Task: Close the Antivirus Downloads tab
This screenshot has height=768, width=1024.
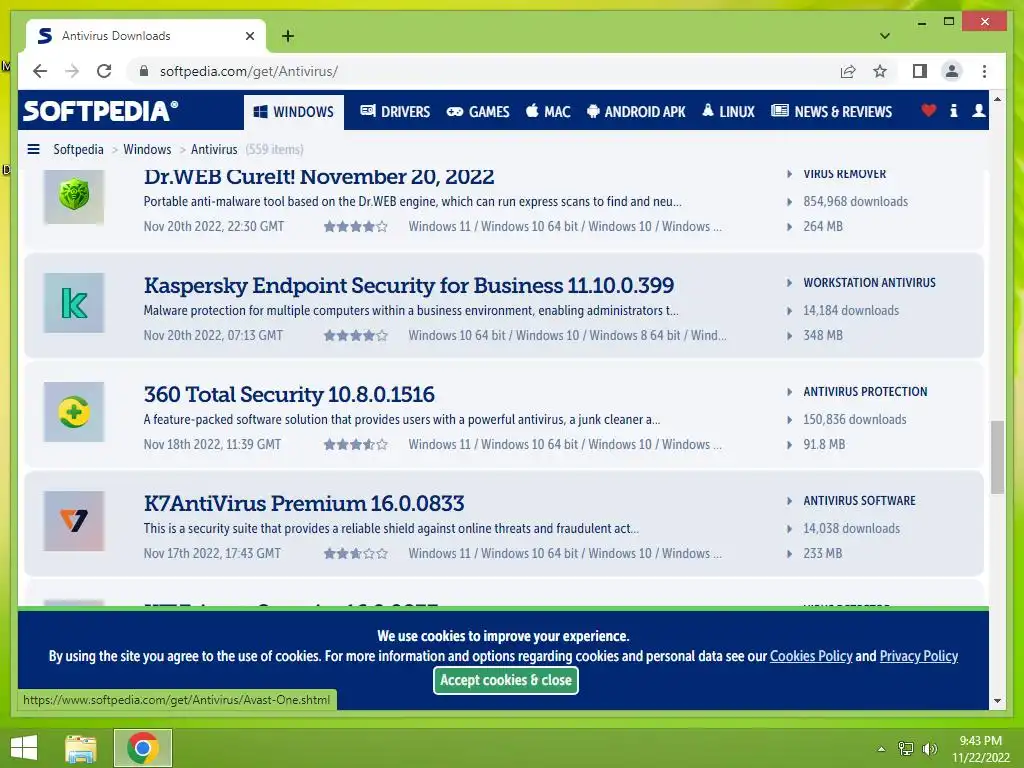Action: tap(249, 36)
